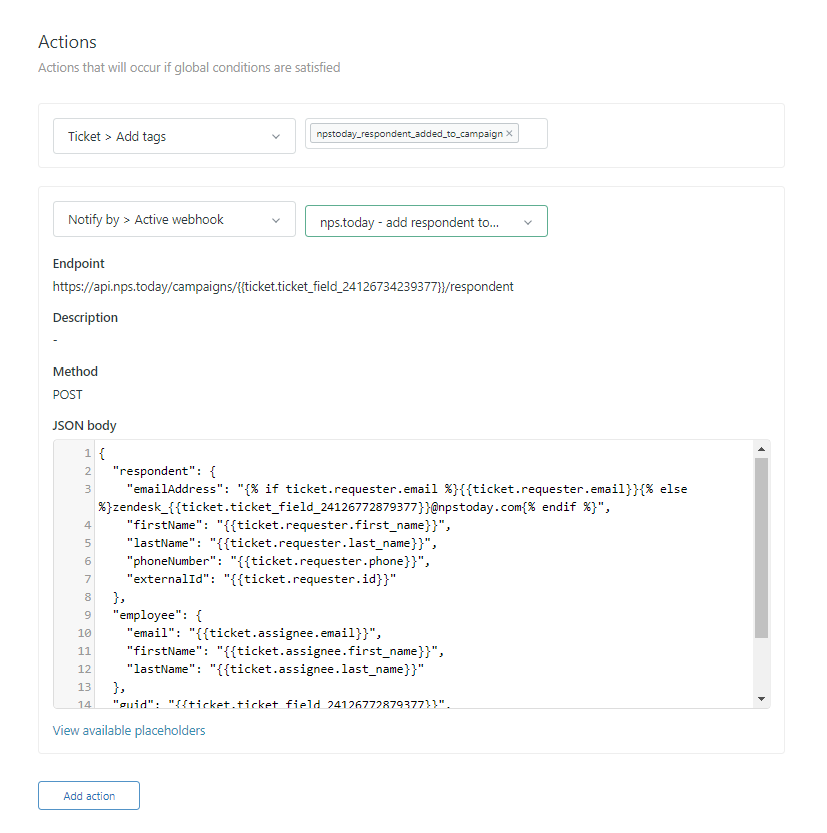Click the Endpoint URL text
Screen dimensions: 827x833
pyautogui.click(x=283, y=286)
